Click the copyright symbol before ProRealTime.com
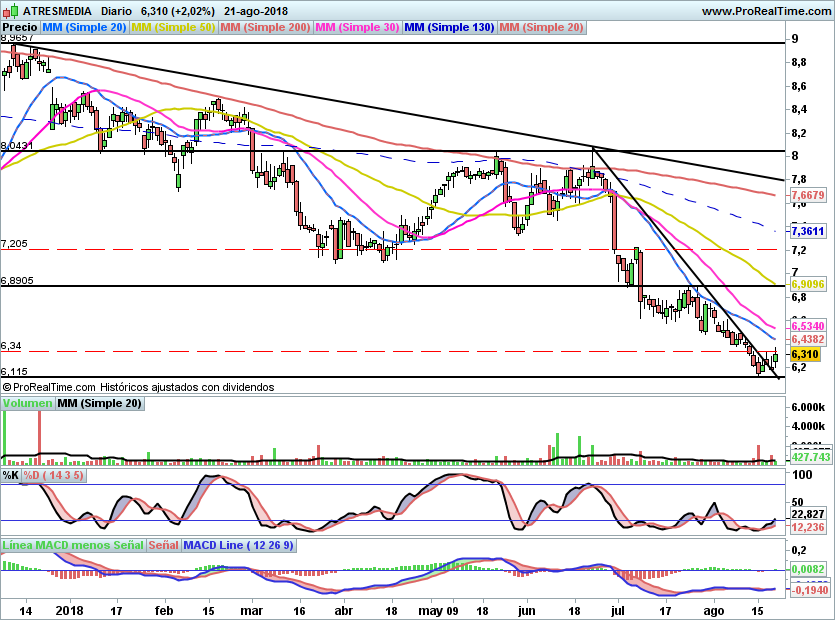The height and width of the screenshot is (620, 835). 7,386
